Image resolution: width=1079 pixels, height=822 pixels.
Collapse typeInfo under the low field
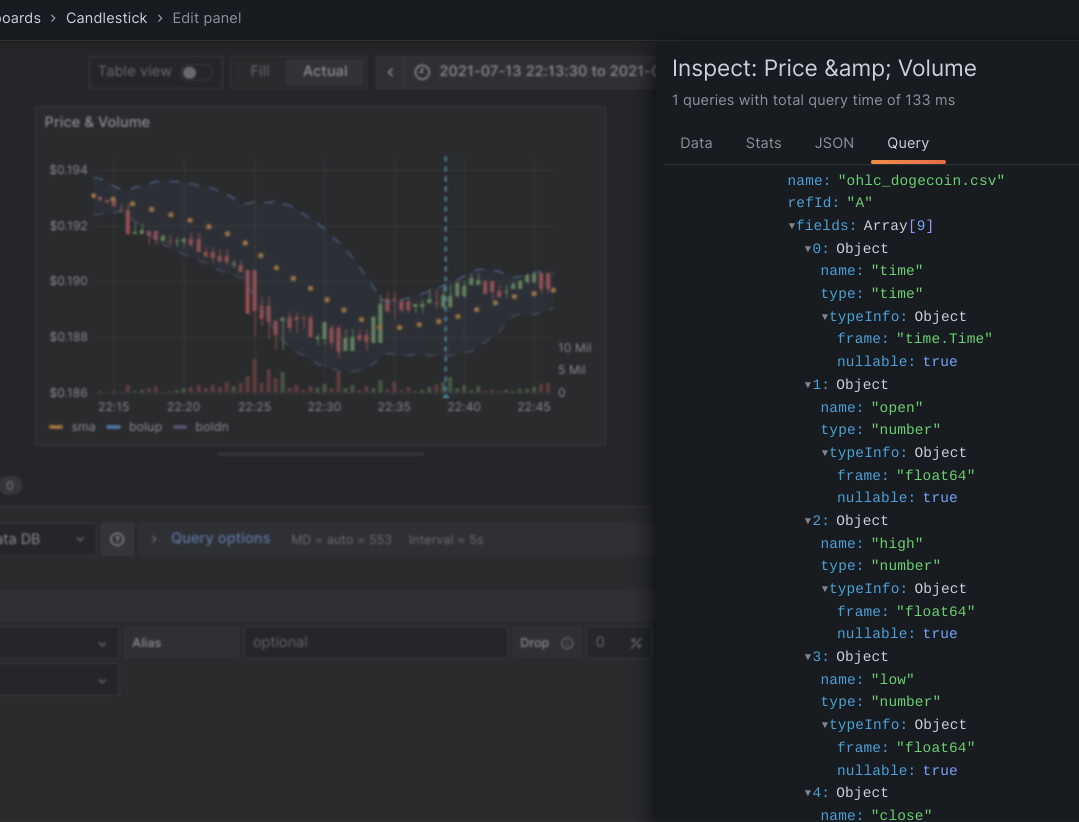point(825,725)
